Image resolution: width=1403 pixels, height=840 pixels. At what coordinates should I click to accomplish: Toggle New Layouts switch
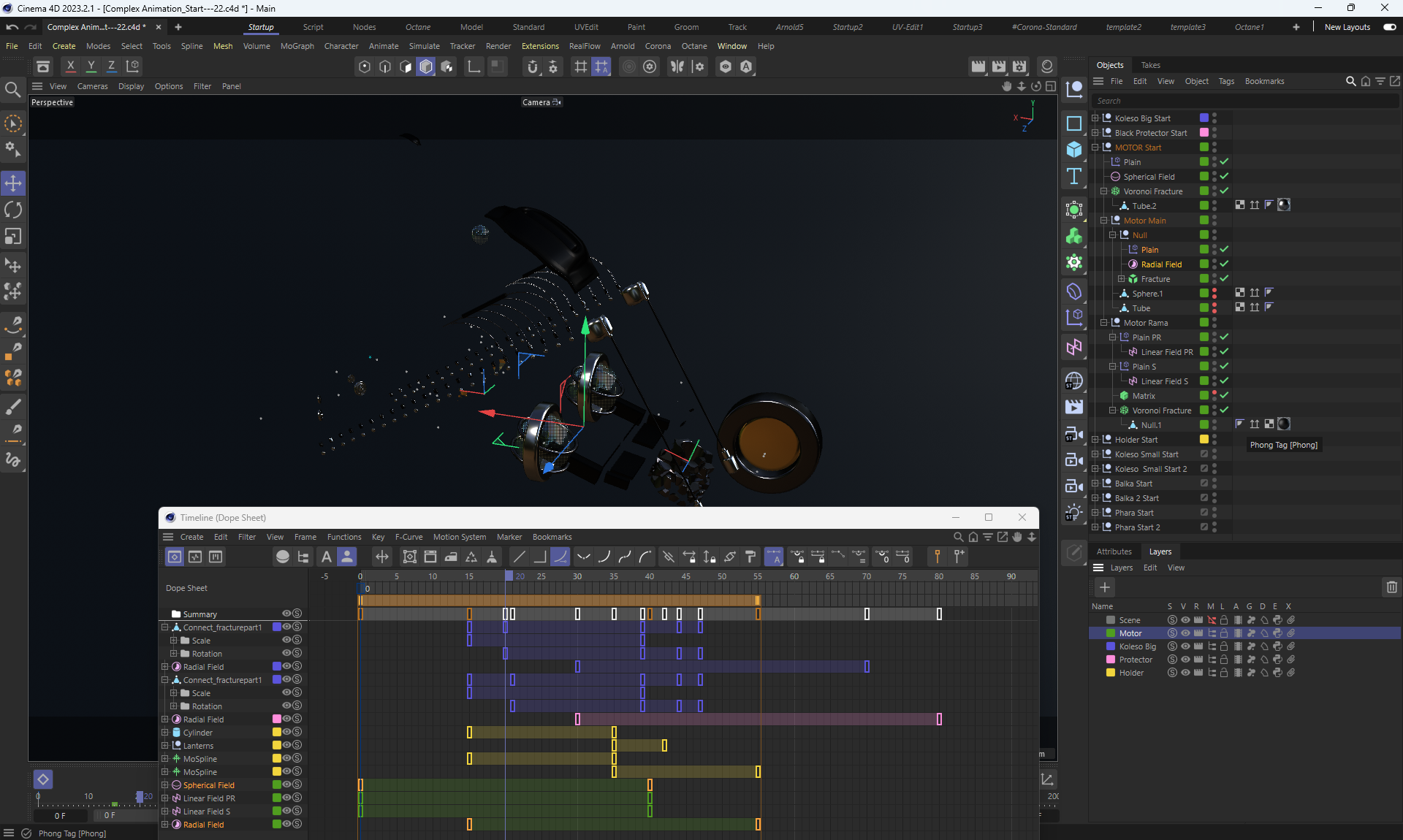pyautogui.click(x=1389, y=27)
